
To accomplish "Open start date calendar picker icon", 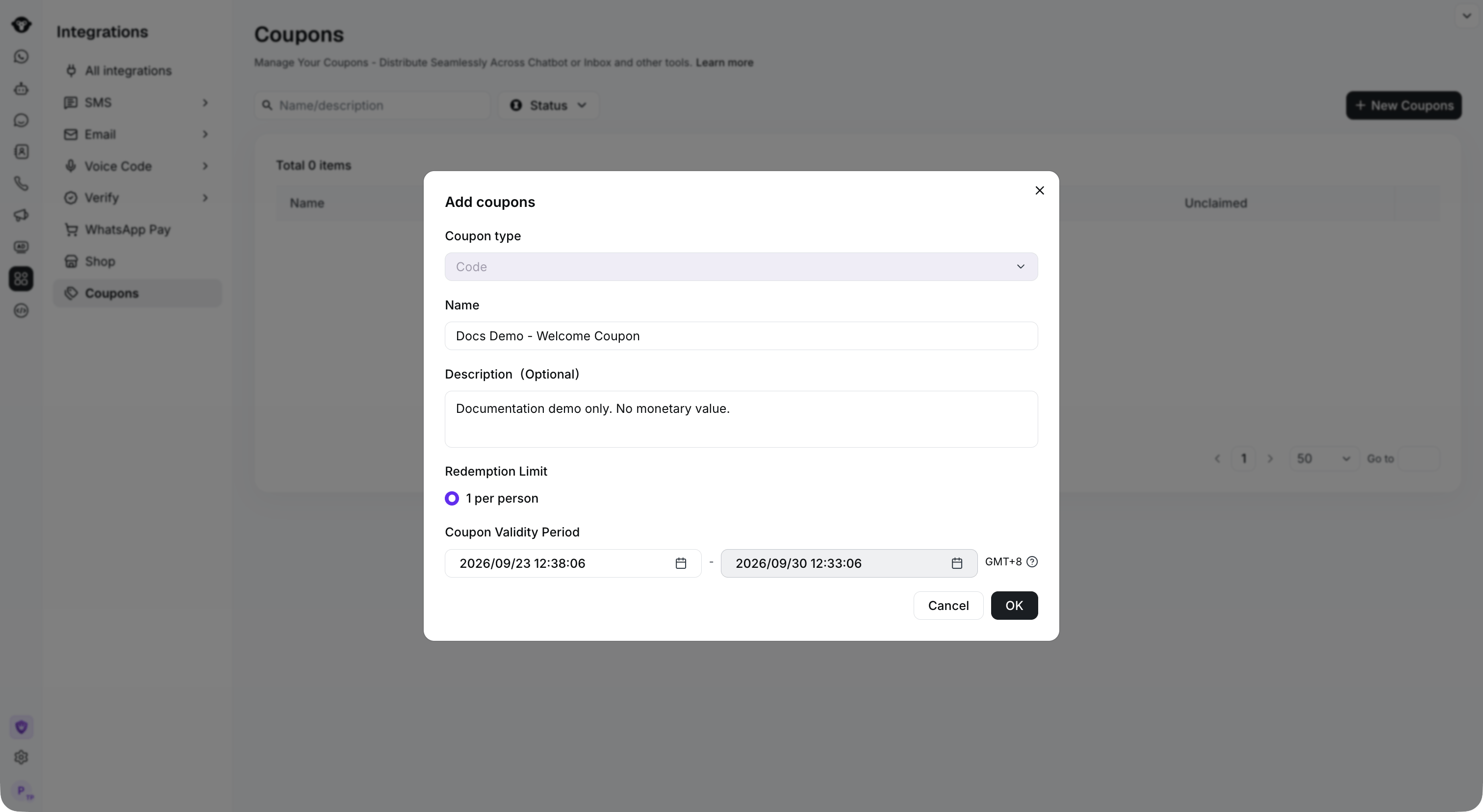I will tap(681, 563).
